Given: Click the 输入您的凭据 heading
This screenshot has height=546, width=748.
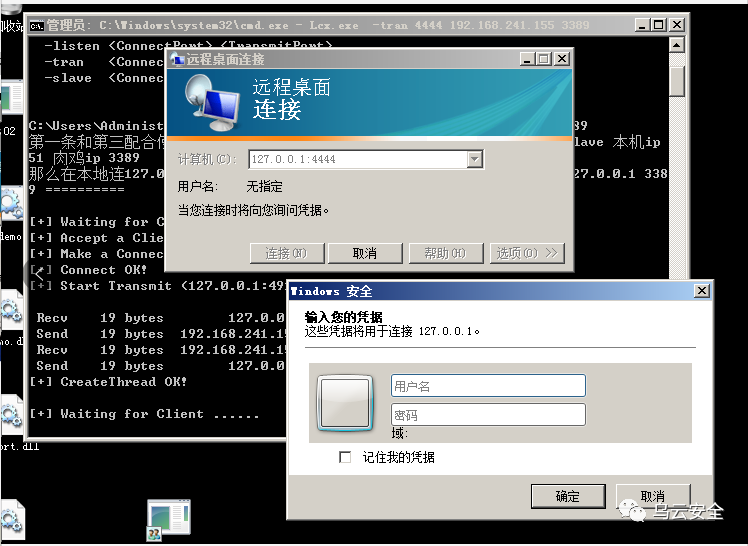Looking at the screenshot, I should 343,317.
